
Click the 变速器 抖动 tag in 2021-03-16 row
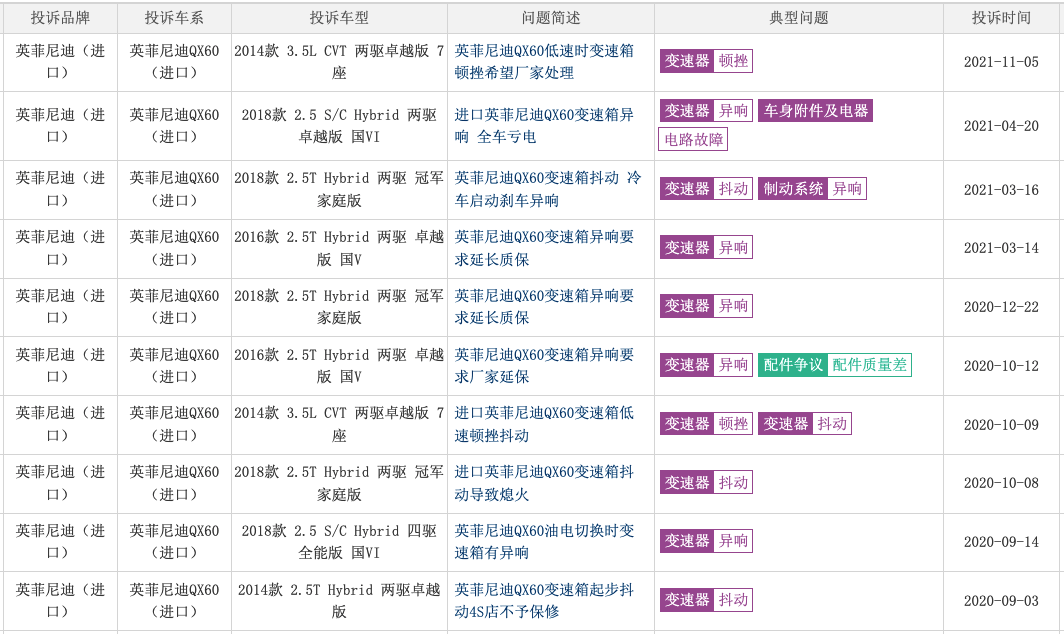[x=706, y=189]
